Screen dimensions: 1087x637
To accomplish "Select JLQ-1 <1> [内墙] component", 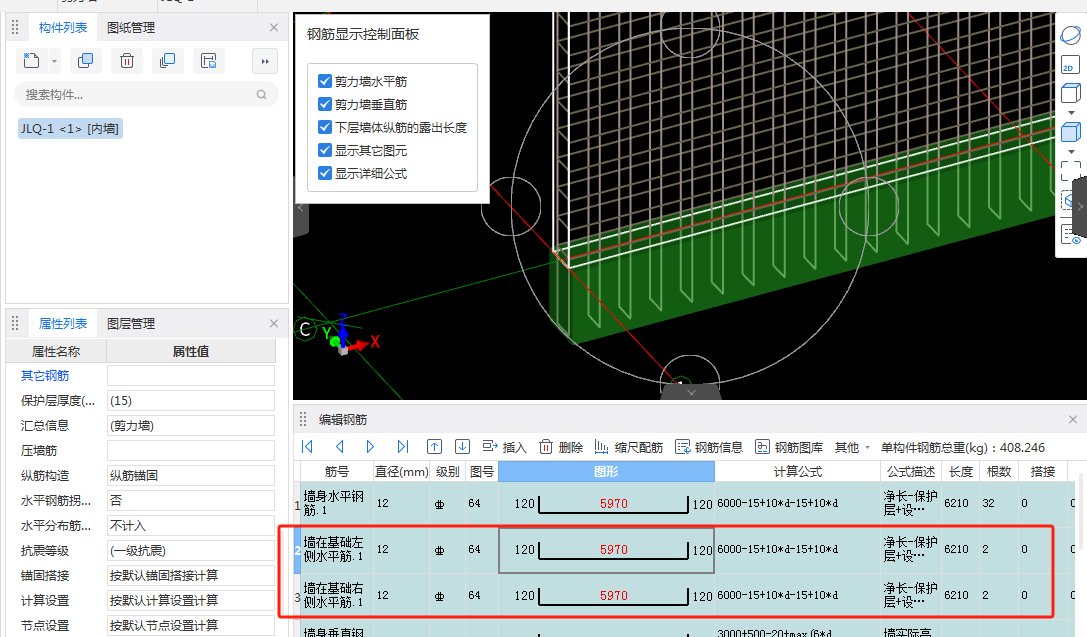I will [x=70, y=128].
